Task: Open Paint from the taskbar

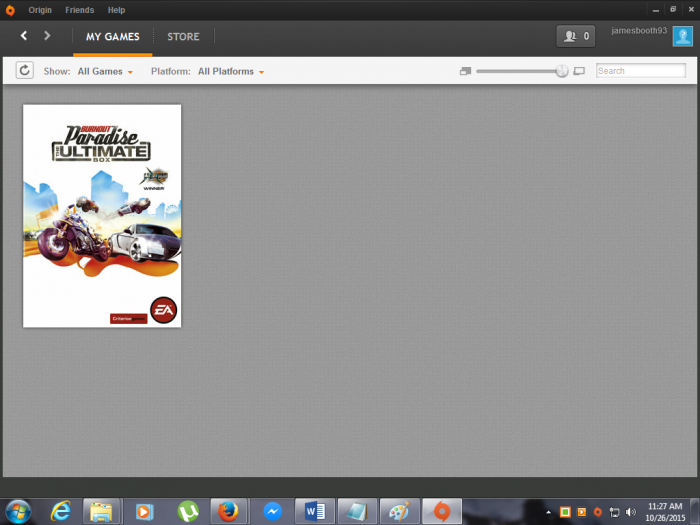Action: [400, 512]
